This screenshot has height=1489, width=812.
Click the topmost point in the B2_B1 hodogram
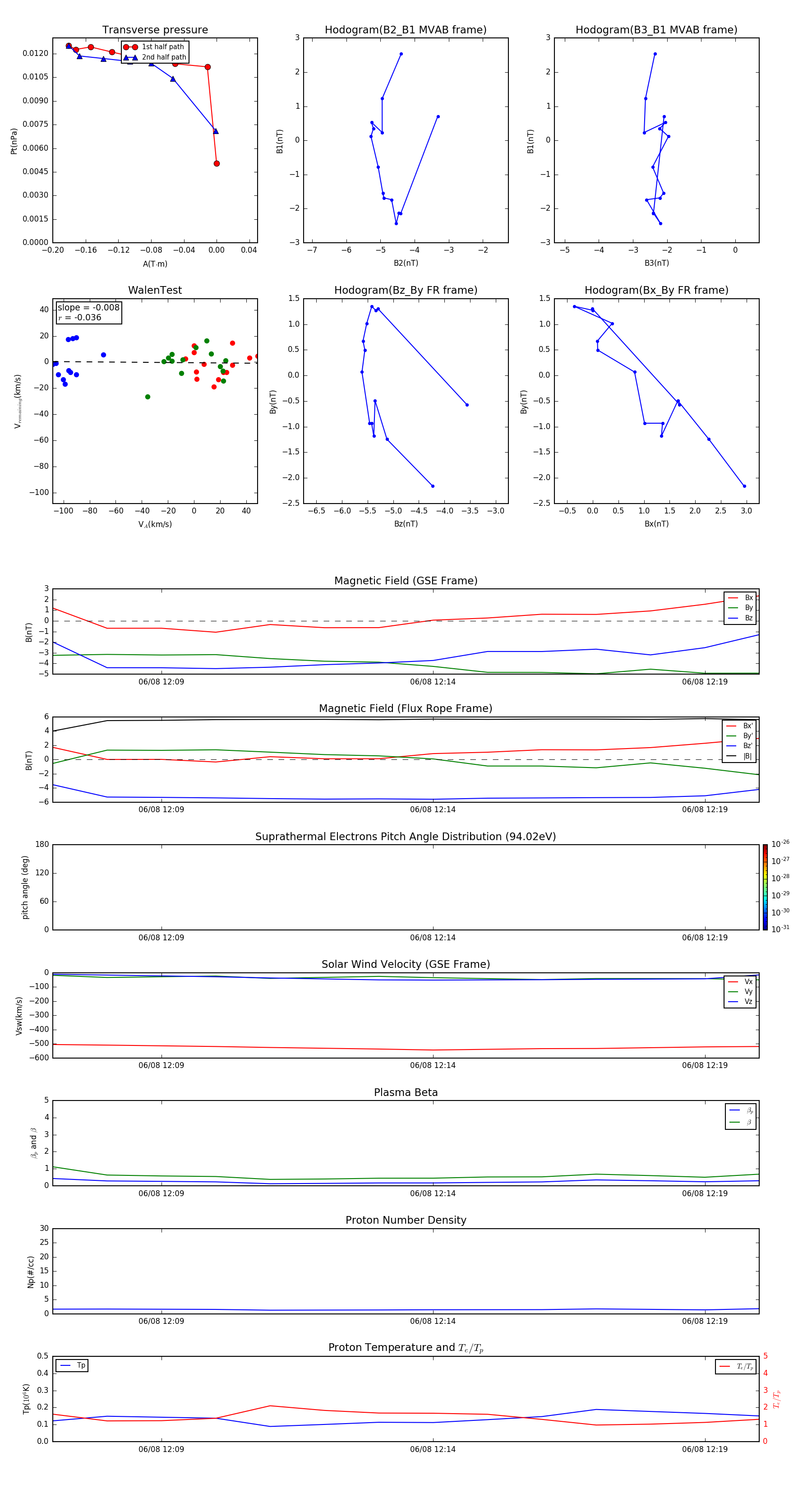coord(401,54)
